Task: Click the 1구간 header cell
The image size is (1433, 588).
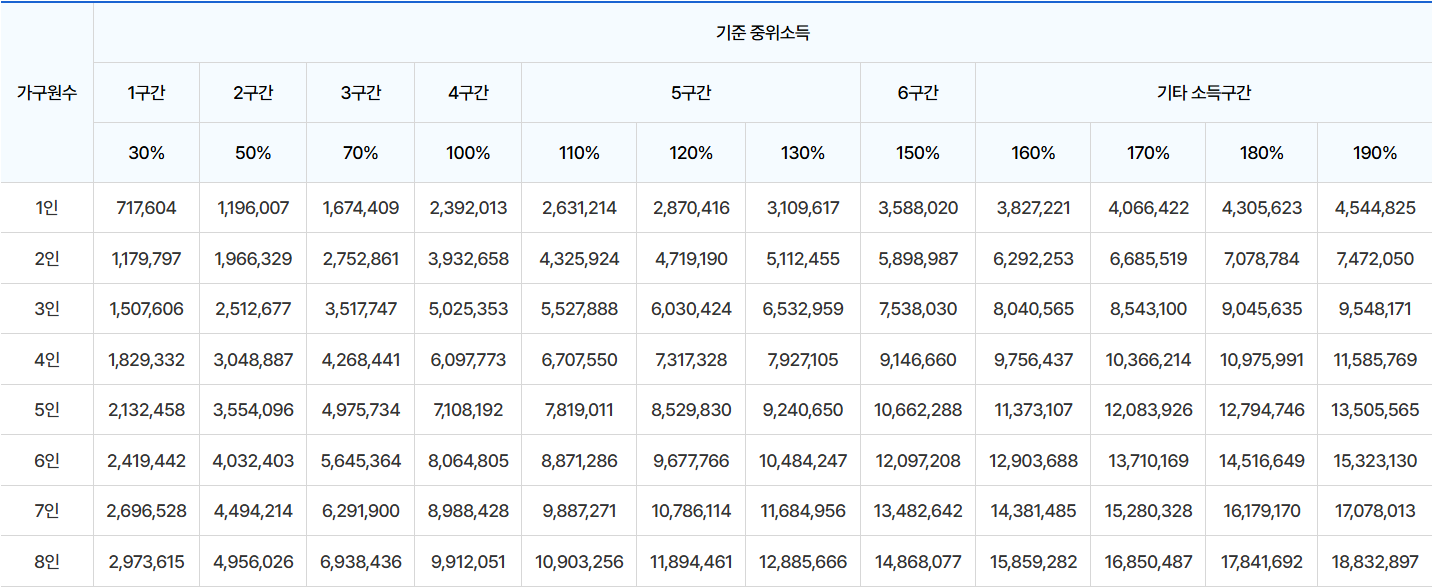Action: pyautogui.click(x=146, y=93)
